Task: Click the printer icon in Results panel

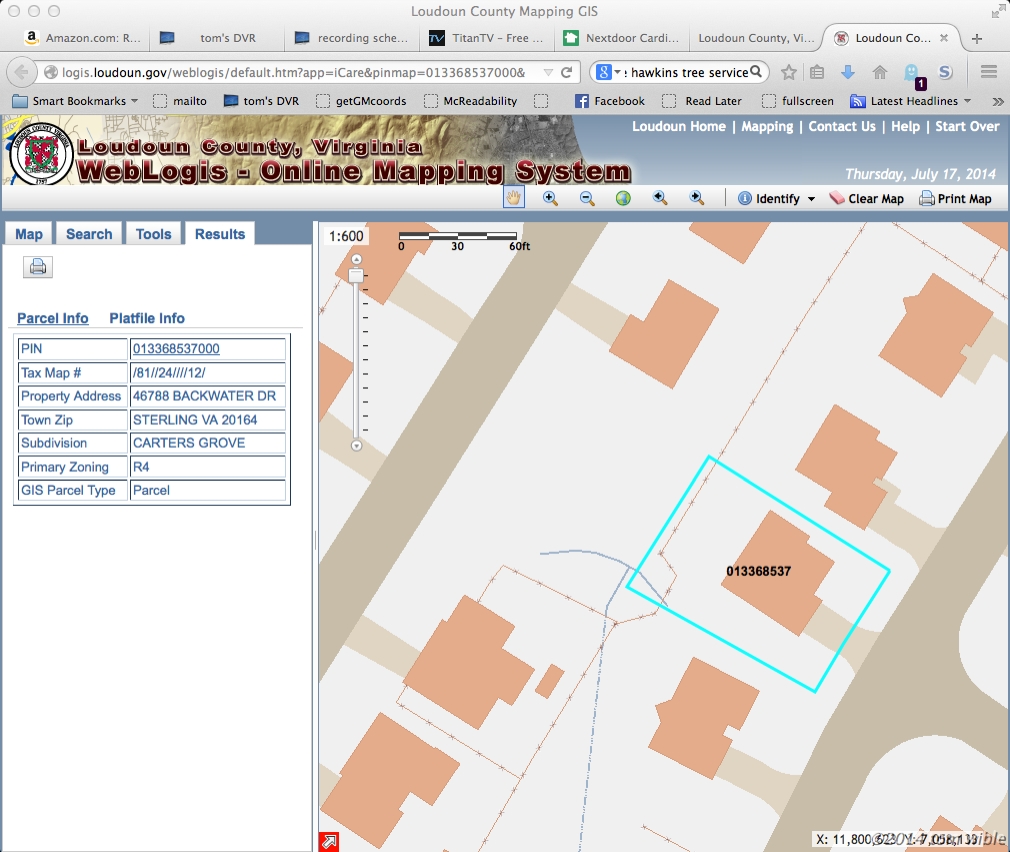Action: coord(38,267)
